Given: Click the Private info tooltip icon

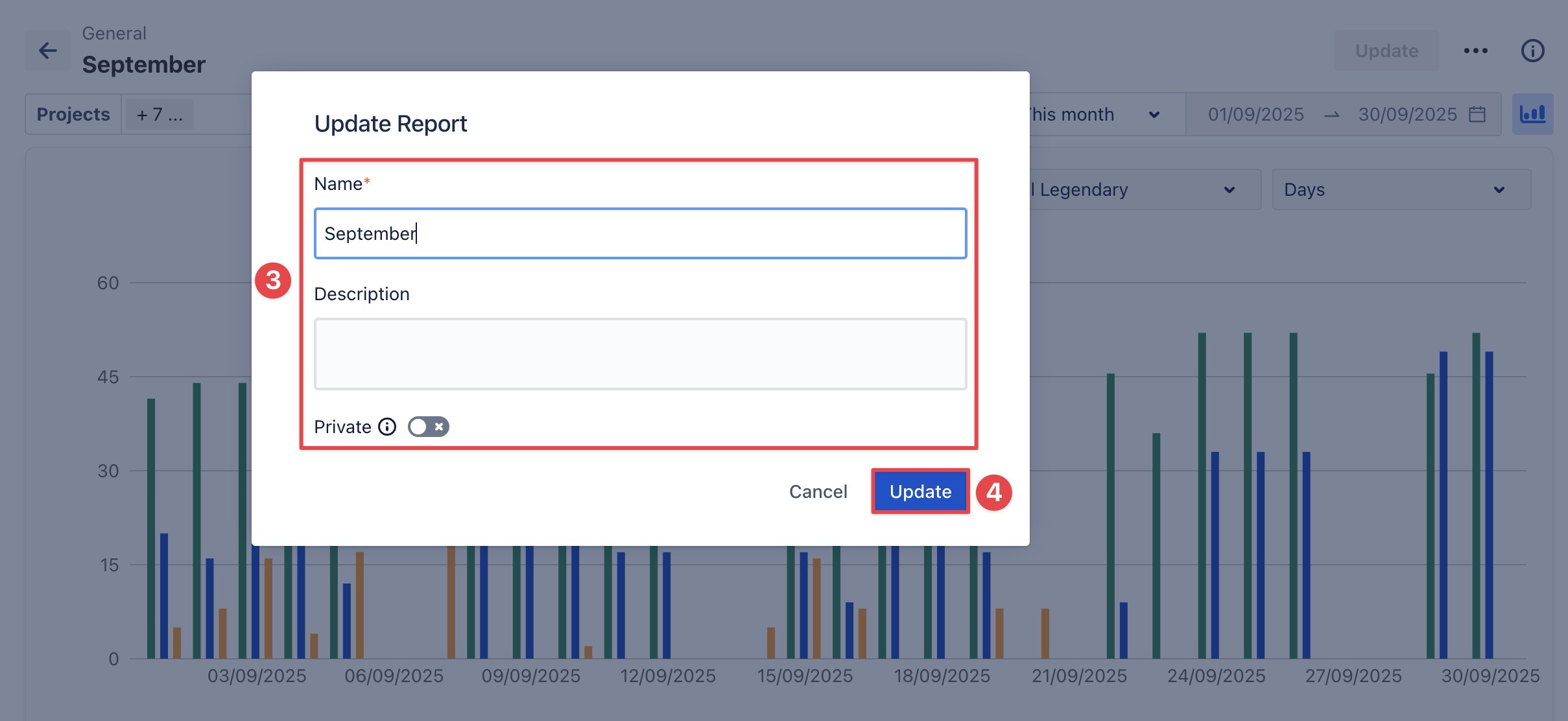Looking at the screenshot, I should coord(387,427).
